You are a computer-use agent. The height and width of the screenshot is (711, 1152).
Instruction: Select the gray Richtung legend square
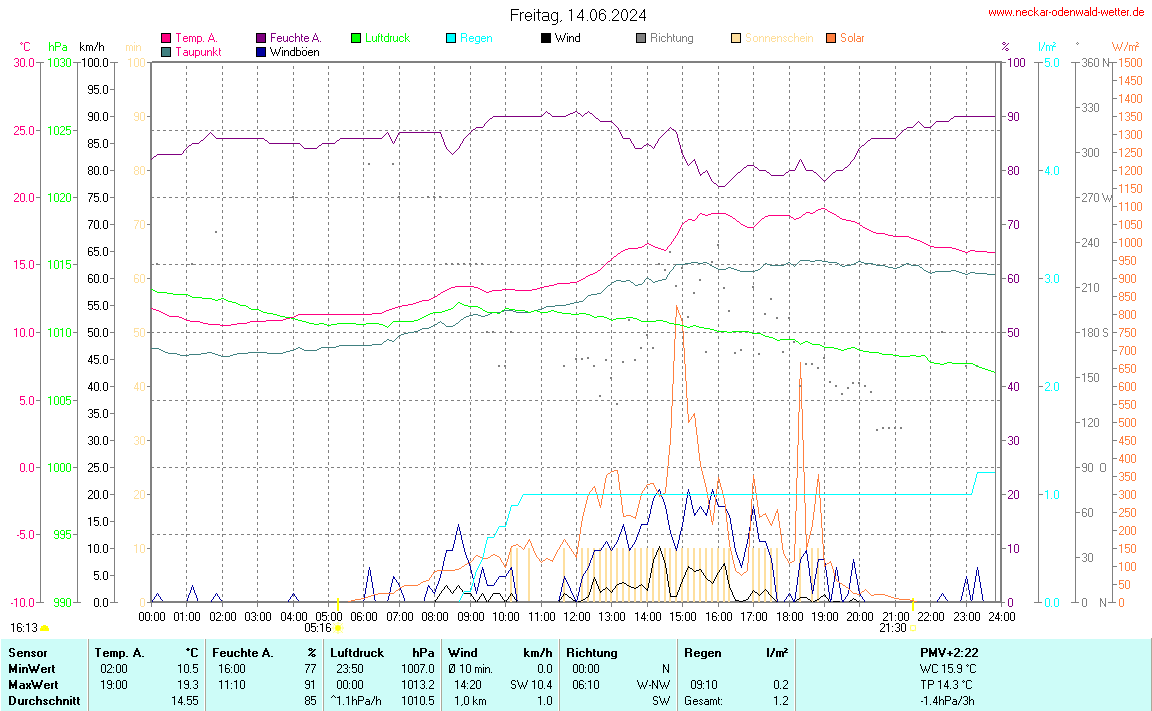coord(641,38)
